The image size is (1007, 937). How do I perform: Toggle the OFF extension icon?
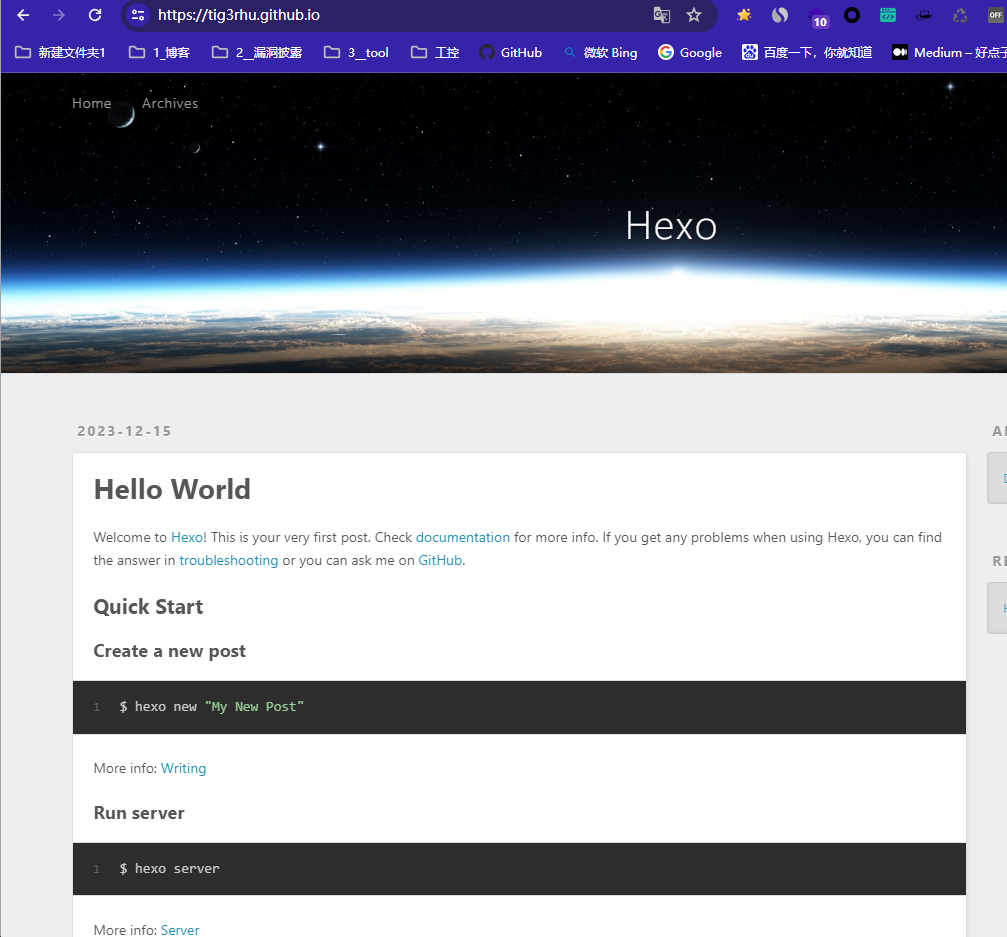pyautogui.click(x=995, y=15)
